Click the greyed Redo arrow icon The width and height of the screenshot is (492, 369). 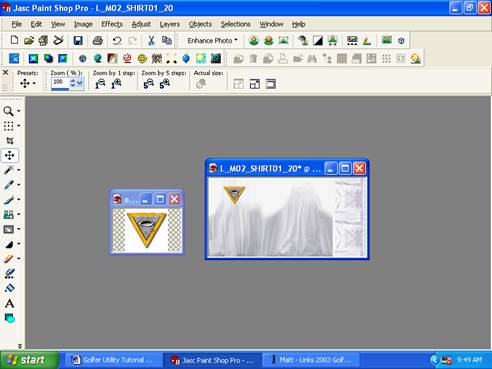132,41
